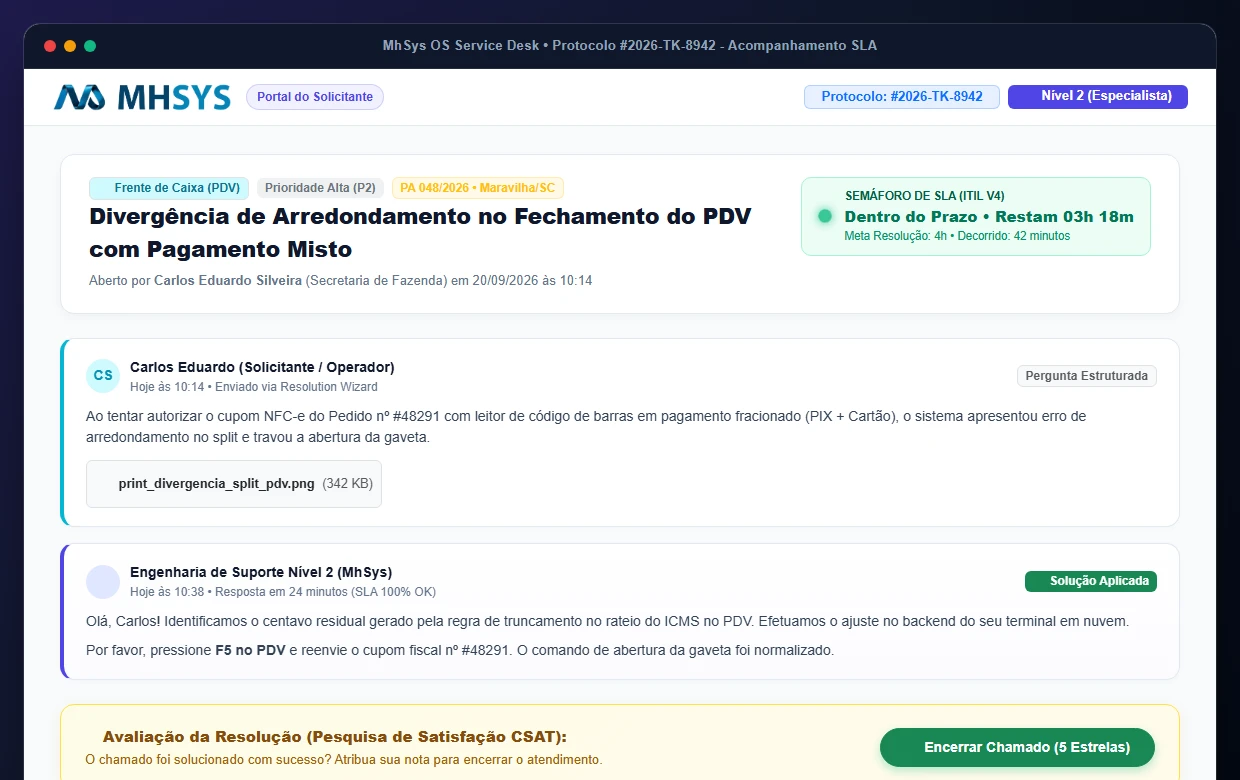Click the Prioridade Alta (P2) tag
1240x780 pixels.
click(x=321, y=188)
